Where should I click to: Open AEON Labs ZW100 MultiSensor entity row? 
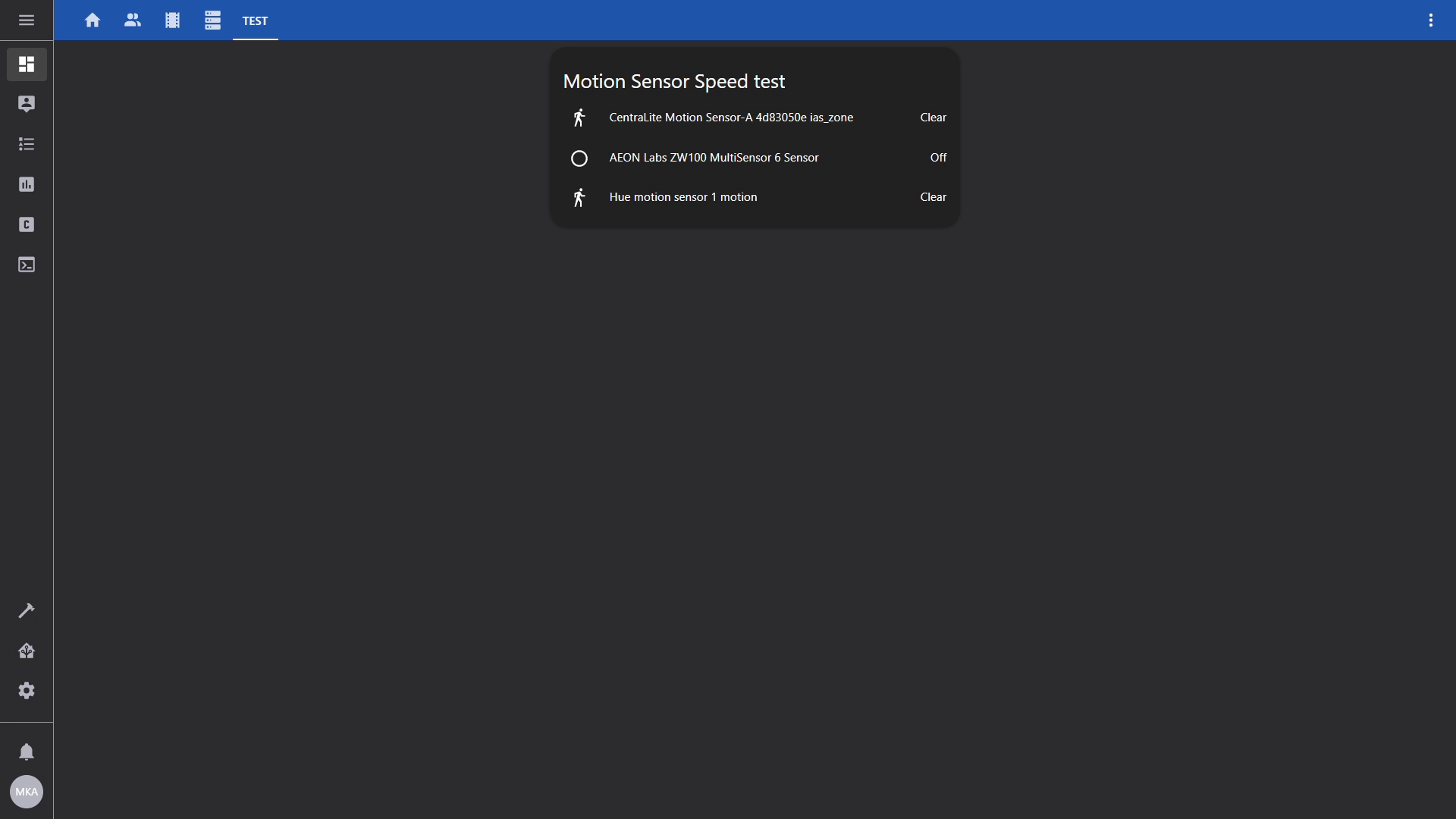tap(714, 158)
